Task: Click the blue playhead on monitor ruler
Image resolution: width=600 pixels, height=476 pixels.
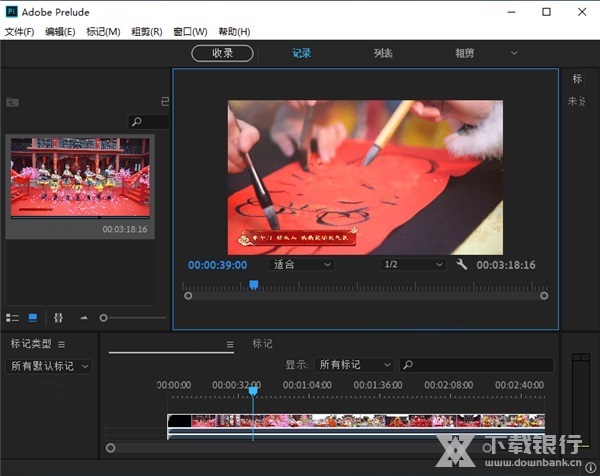Action: pos(254,285)
